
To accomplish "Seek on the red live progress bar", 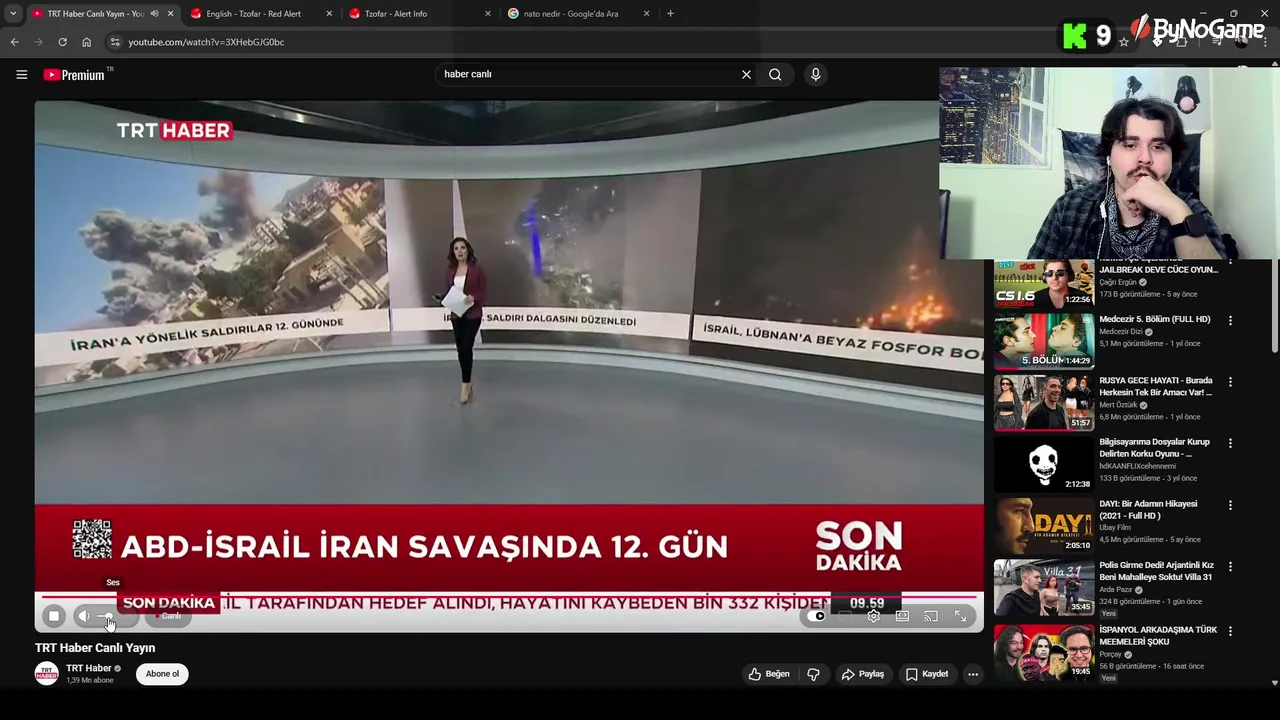I will 509,597.
